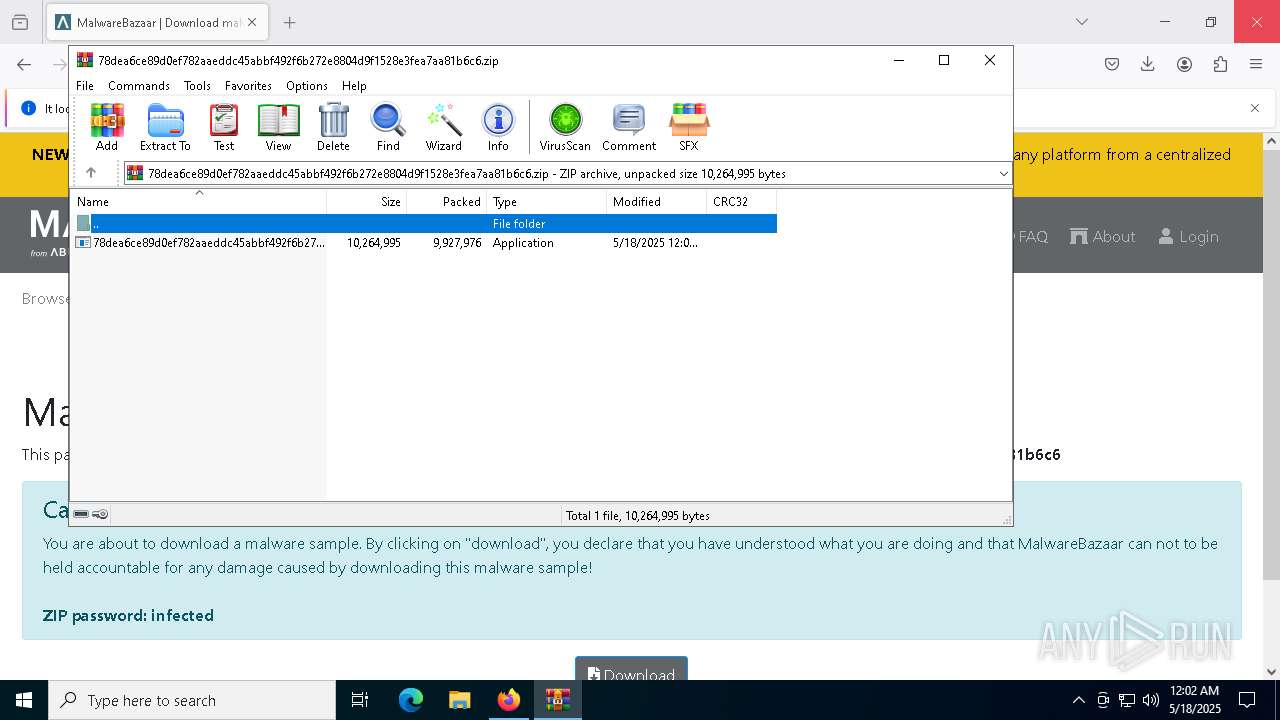Click the taskbar clock showing 12:02 AM
This screenshot has width=1280, height=720.
click(x=1194, y=700)
